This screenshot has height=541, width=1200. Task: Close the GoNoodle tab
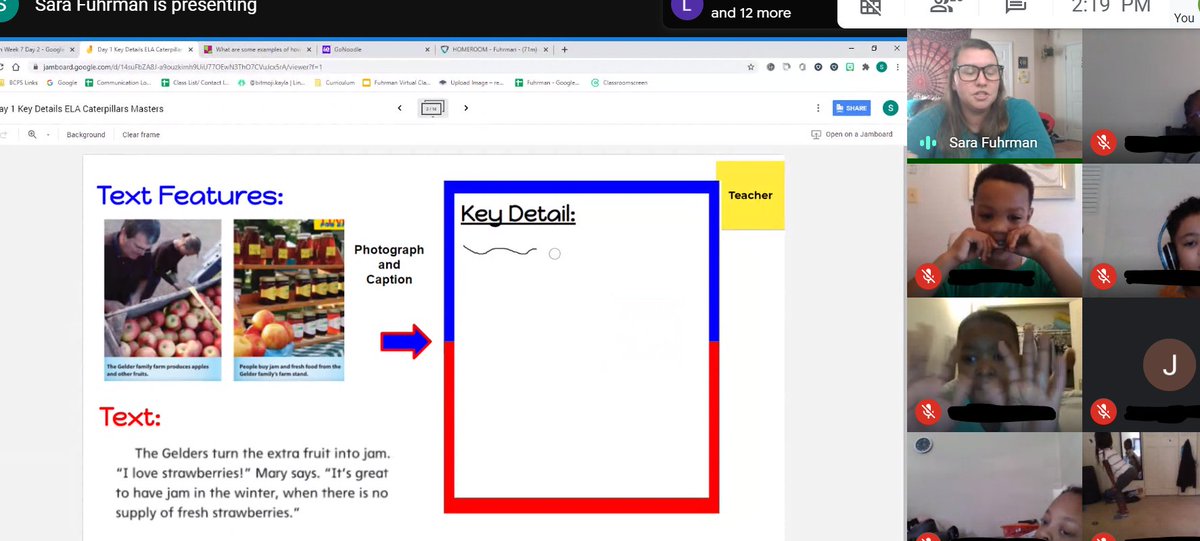(428, 49)
